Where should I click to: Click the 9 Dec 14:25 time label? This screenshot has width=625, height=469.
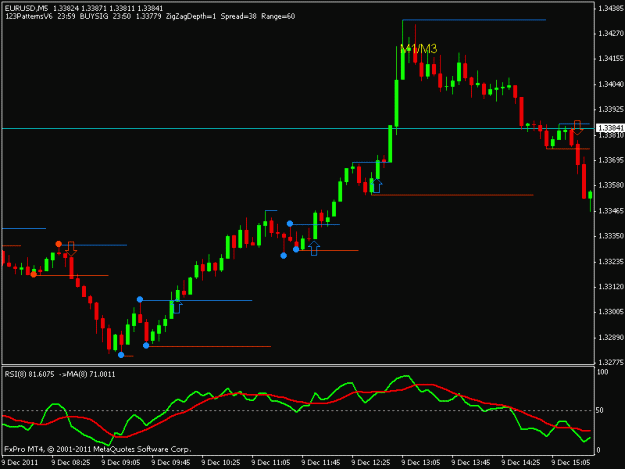click(521, 463)
